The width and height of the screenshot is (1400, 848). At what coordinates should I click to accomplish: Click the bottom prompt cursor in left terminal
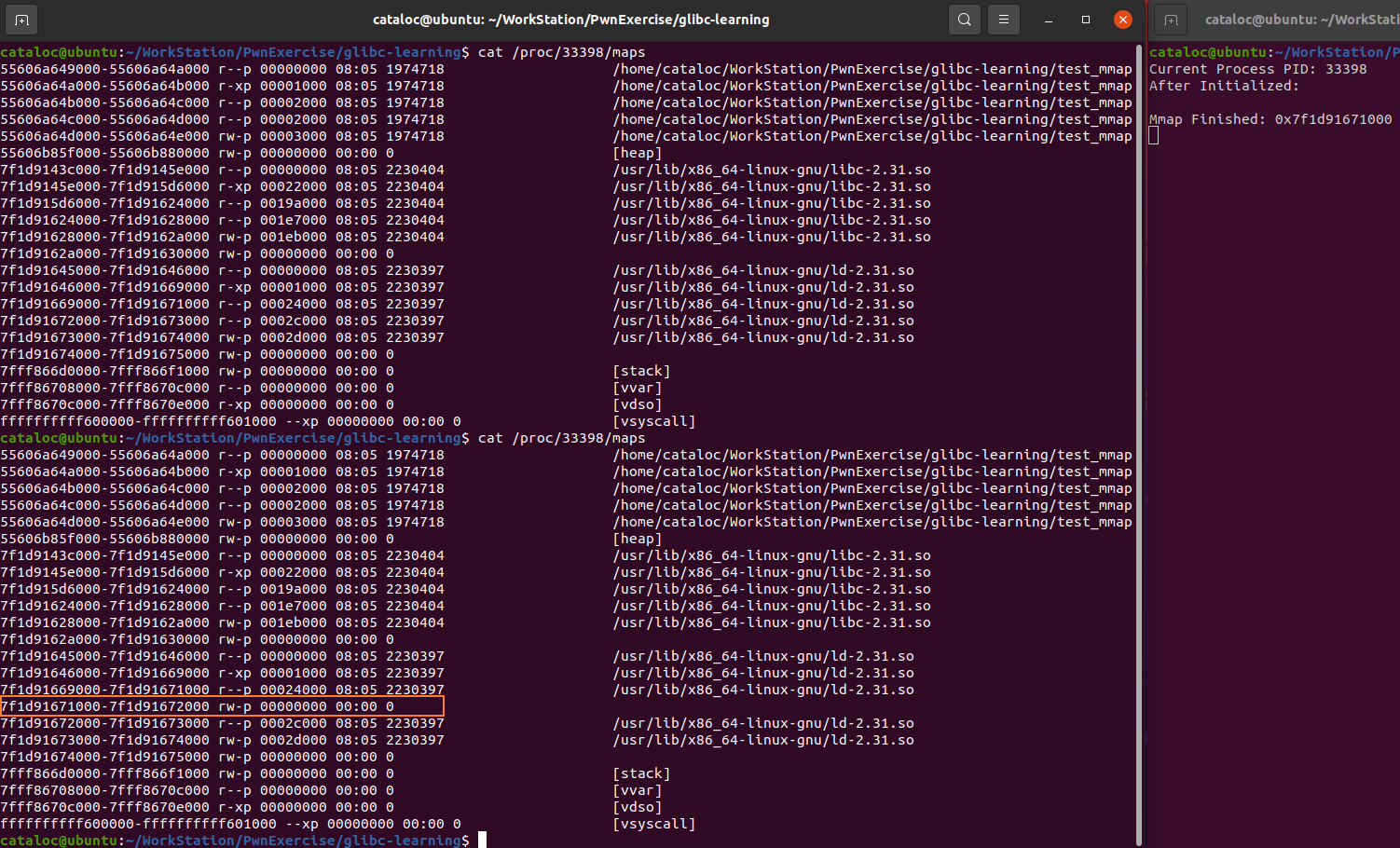coord(482,840)
